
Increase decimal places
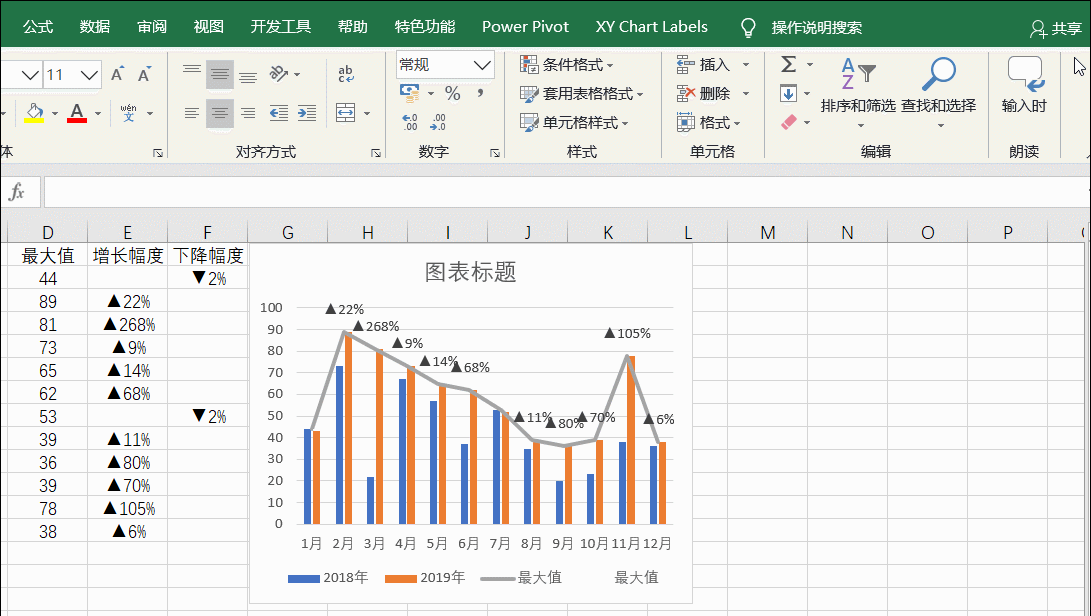[x=410, y=123]
